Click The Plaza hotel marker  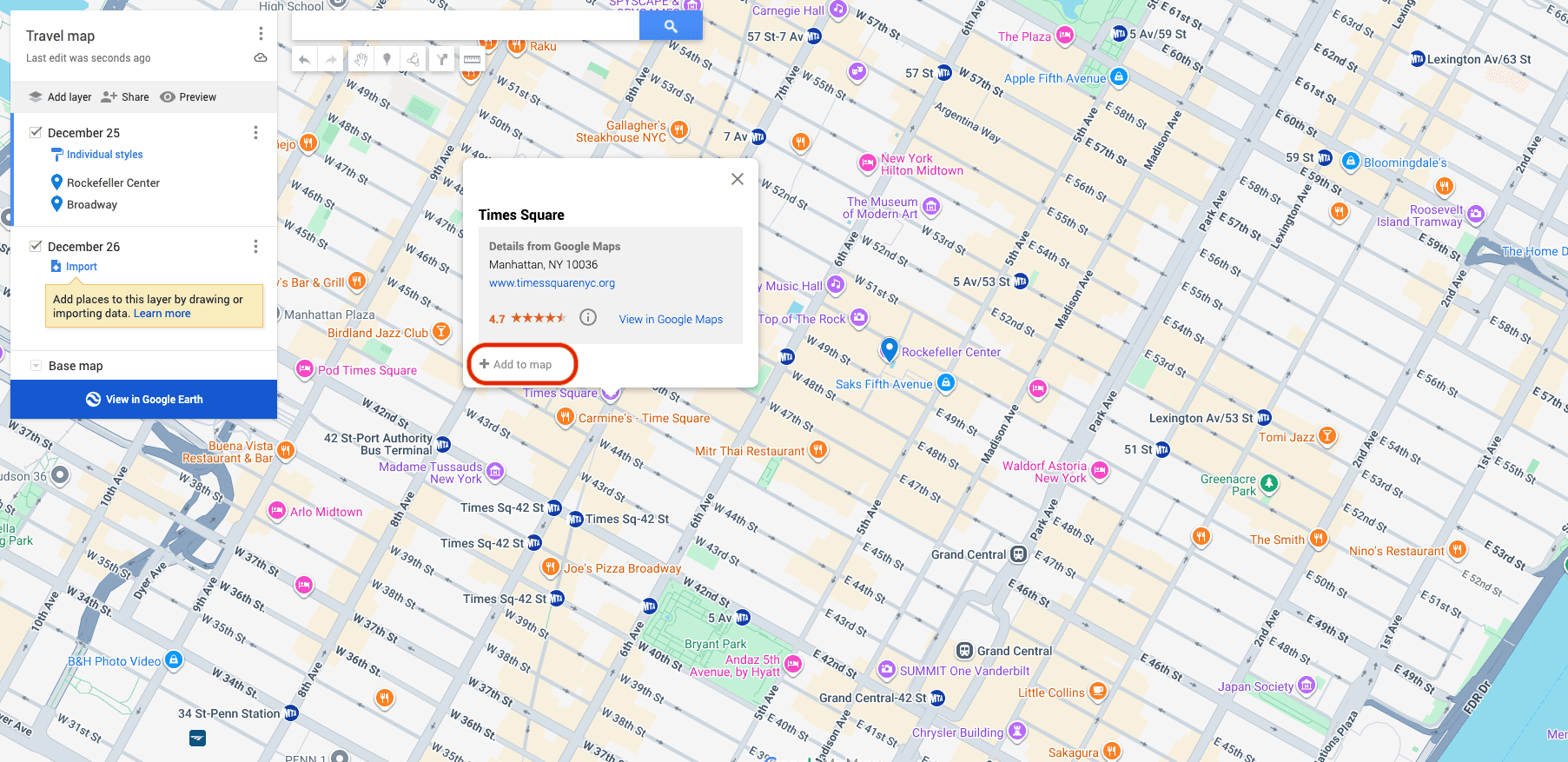click(1065, 36)
